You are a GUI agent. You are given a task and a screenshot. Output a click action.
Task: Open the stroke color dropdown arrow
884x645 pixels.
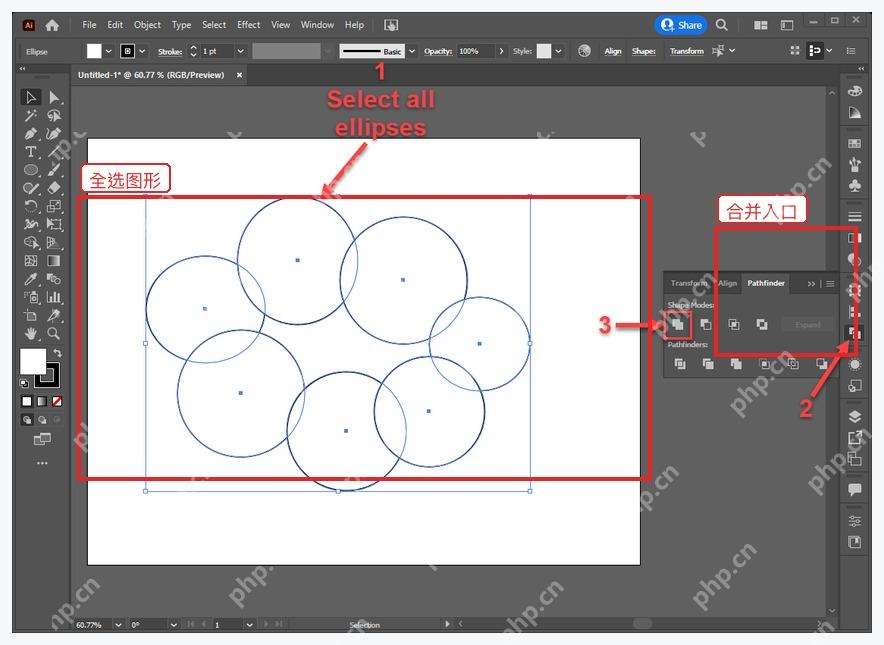(x=142, y=51)
